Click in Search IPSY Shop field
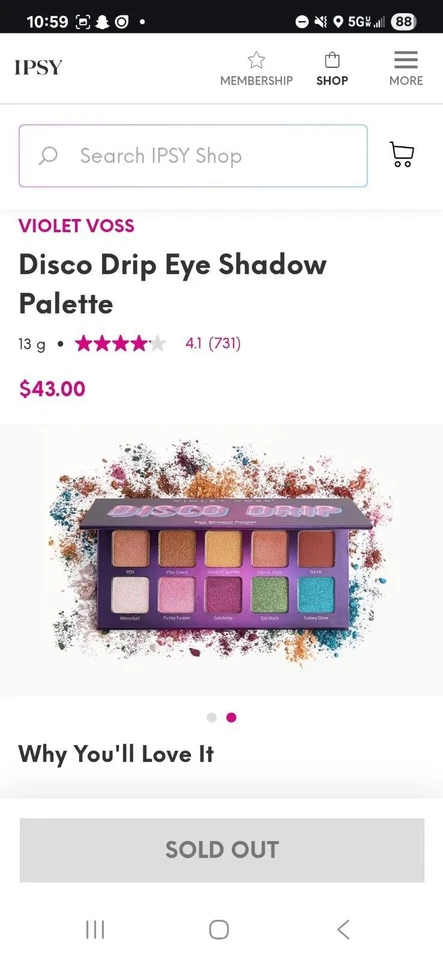 tap(193, 156)
